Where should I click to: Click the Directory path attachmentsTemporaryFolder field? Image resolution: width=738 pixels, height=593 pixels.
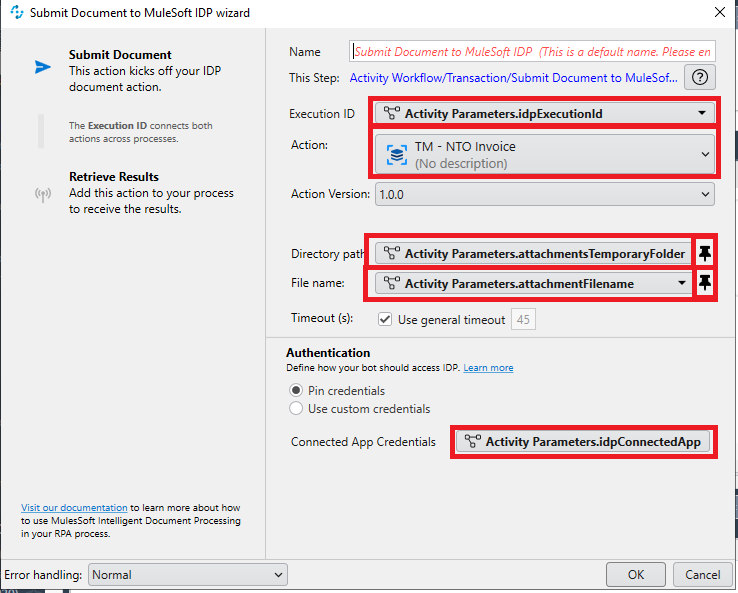(x=533, y=253)
